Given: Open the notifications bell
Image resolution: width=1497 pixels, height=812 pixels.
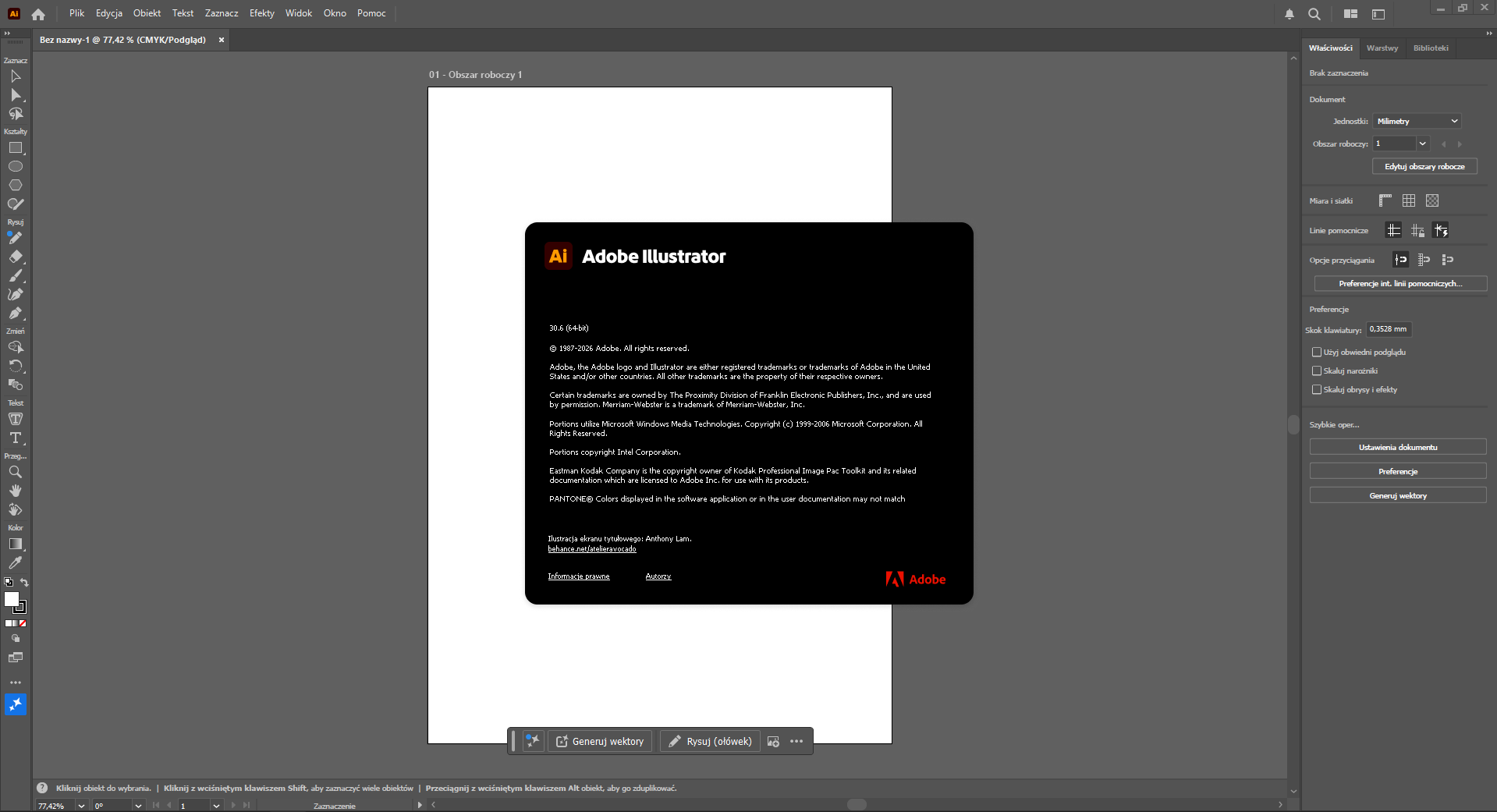Looking at the screenshot, I should [1289, 14].
